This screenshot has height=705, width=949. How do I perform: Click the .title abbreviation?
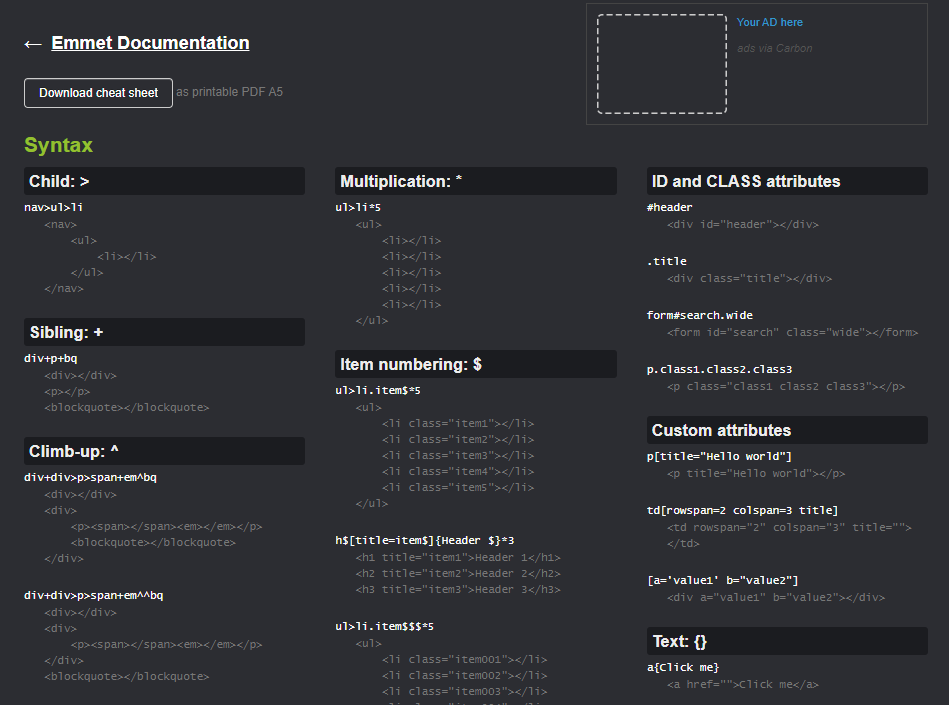[667, 261]
